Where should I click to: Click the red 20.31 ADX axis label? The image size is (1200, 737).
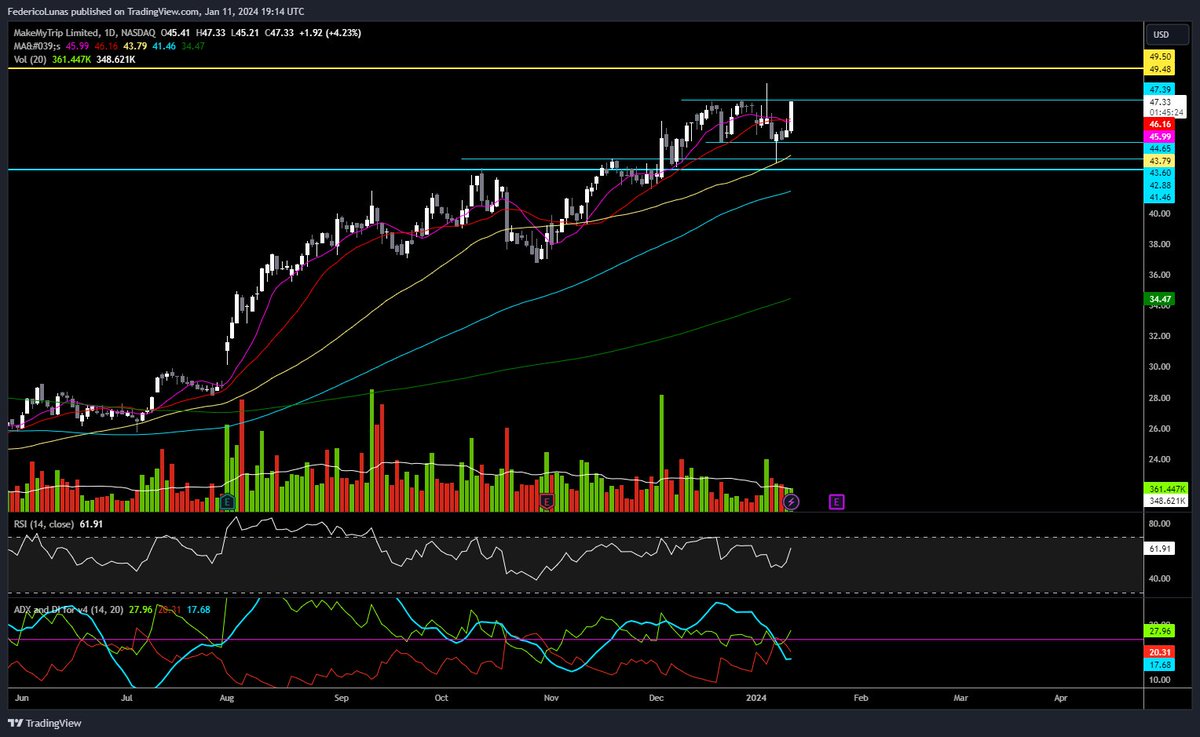[x=1160, y=651]
